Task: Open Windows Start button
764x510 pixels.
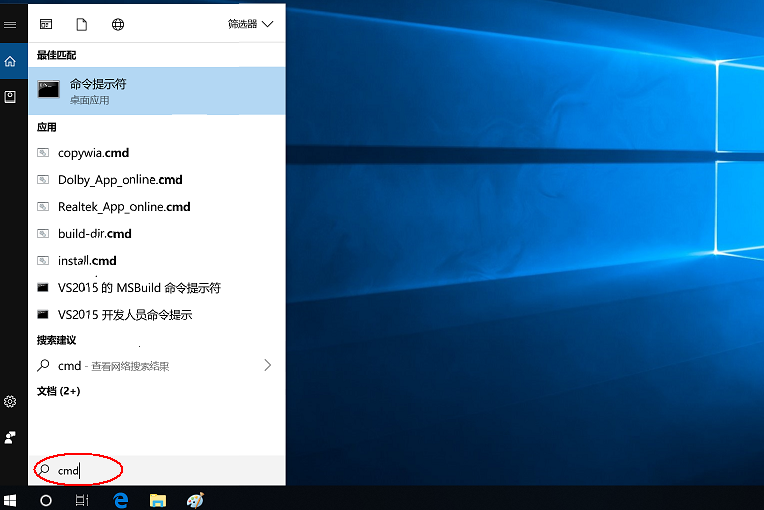Action: (11, 499)
